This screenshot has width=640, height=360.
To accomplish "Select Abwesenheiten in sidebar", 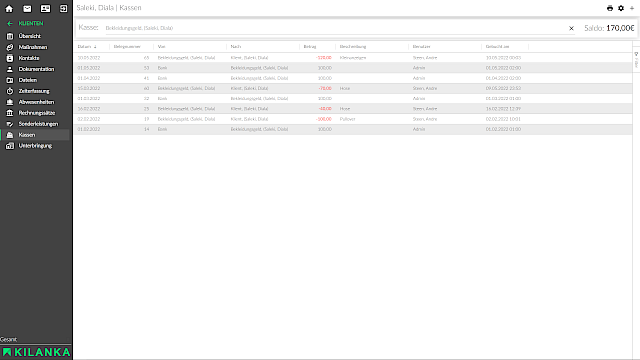I will click(x=36, y=102).
